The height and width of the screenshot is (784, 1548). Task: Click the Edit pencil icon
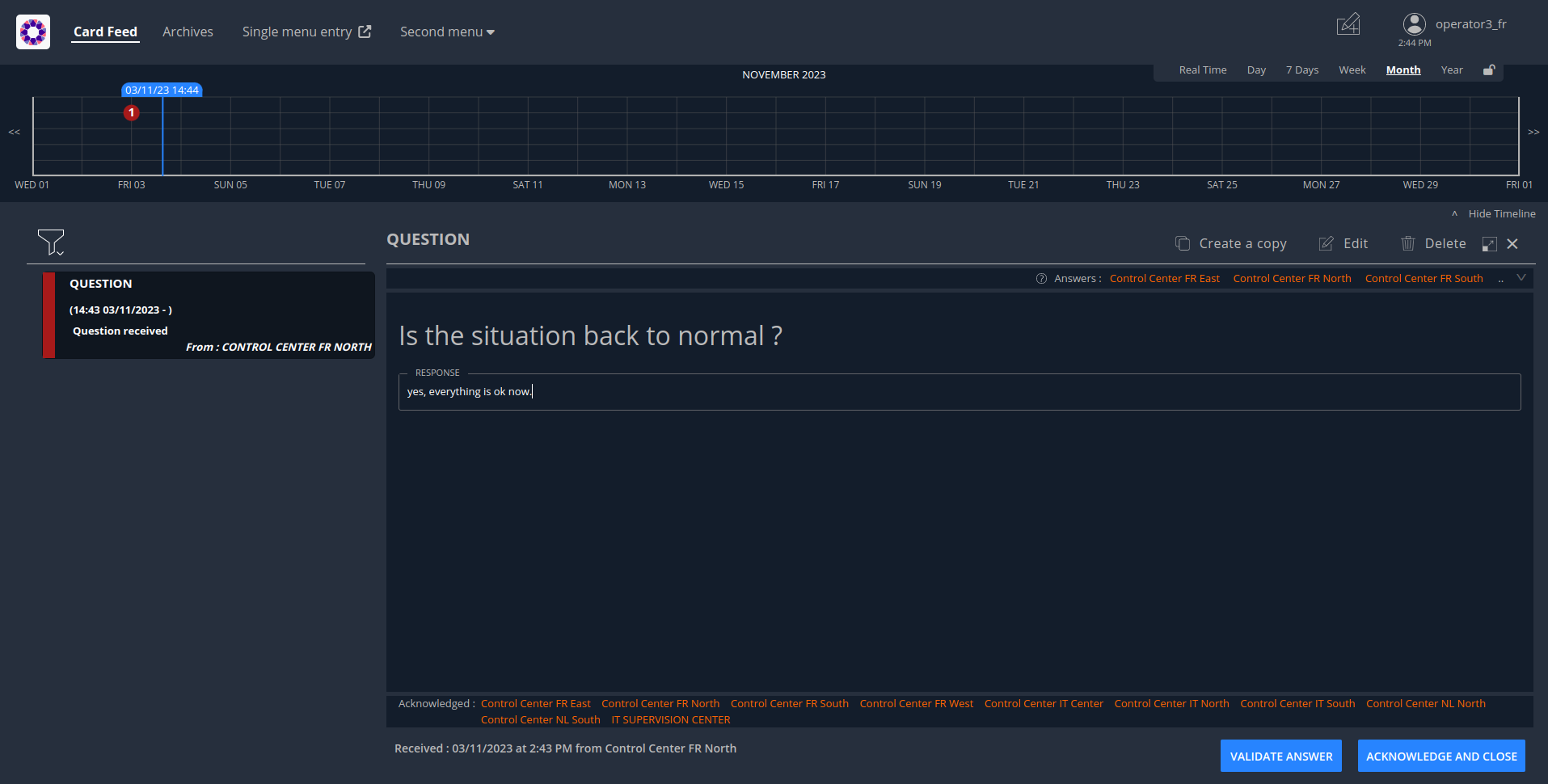1325,242
